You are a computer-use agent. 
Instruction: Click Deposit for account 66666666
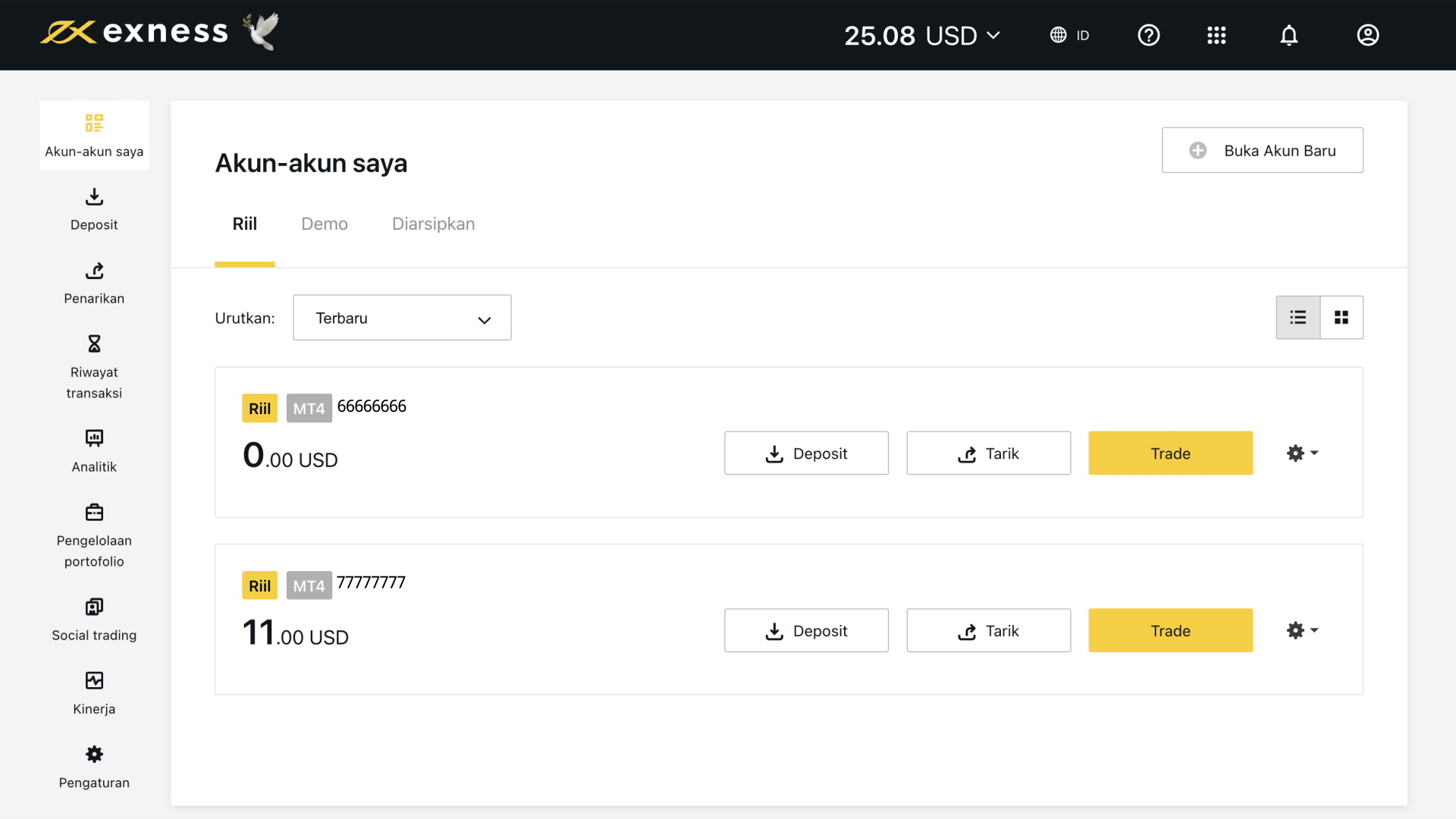coord(806,453)
